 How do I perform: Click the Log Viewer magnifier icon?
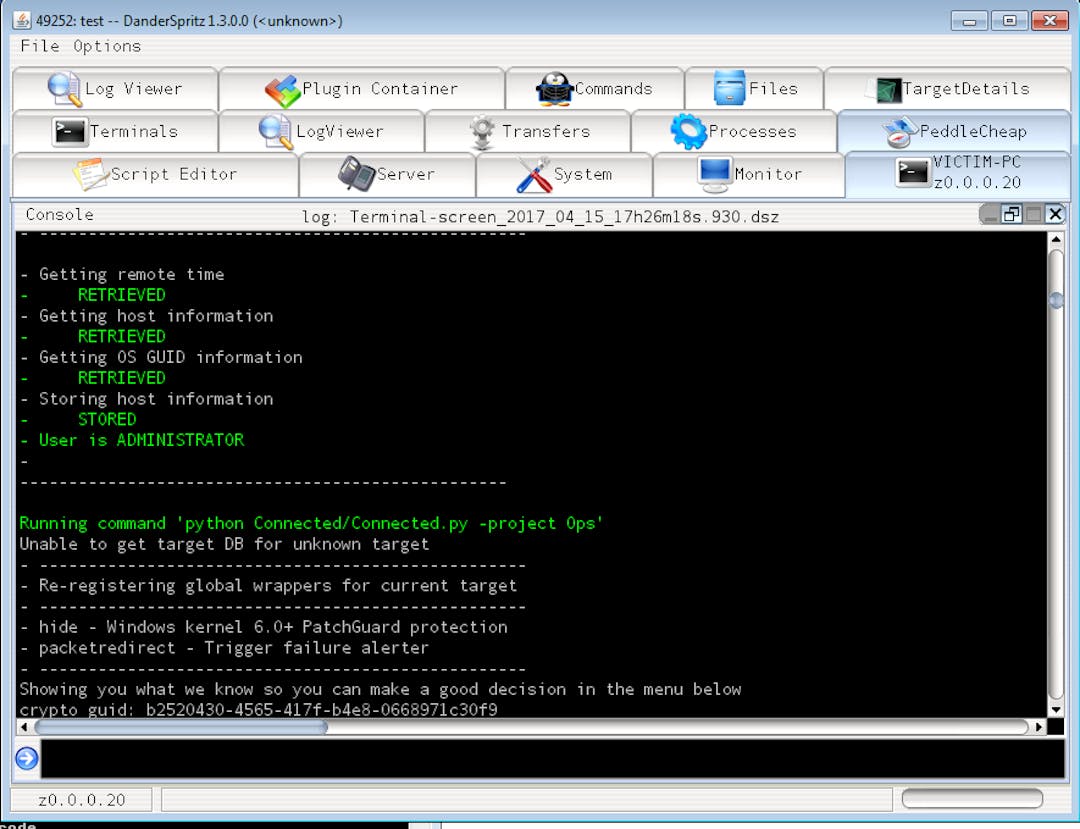pos(65,89)
